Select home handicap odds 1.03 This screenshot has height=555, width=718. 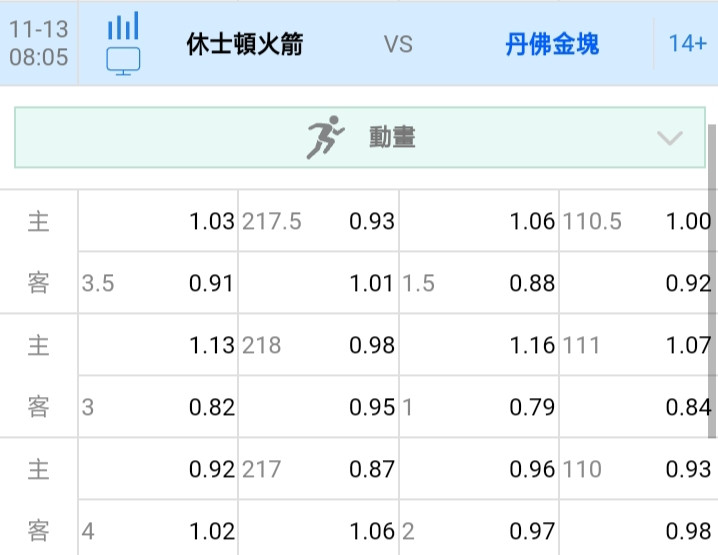212,222
